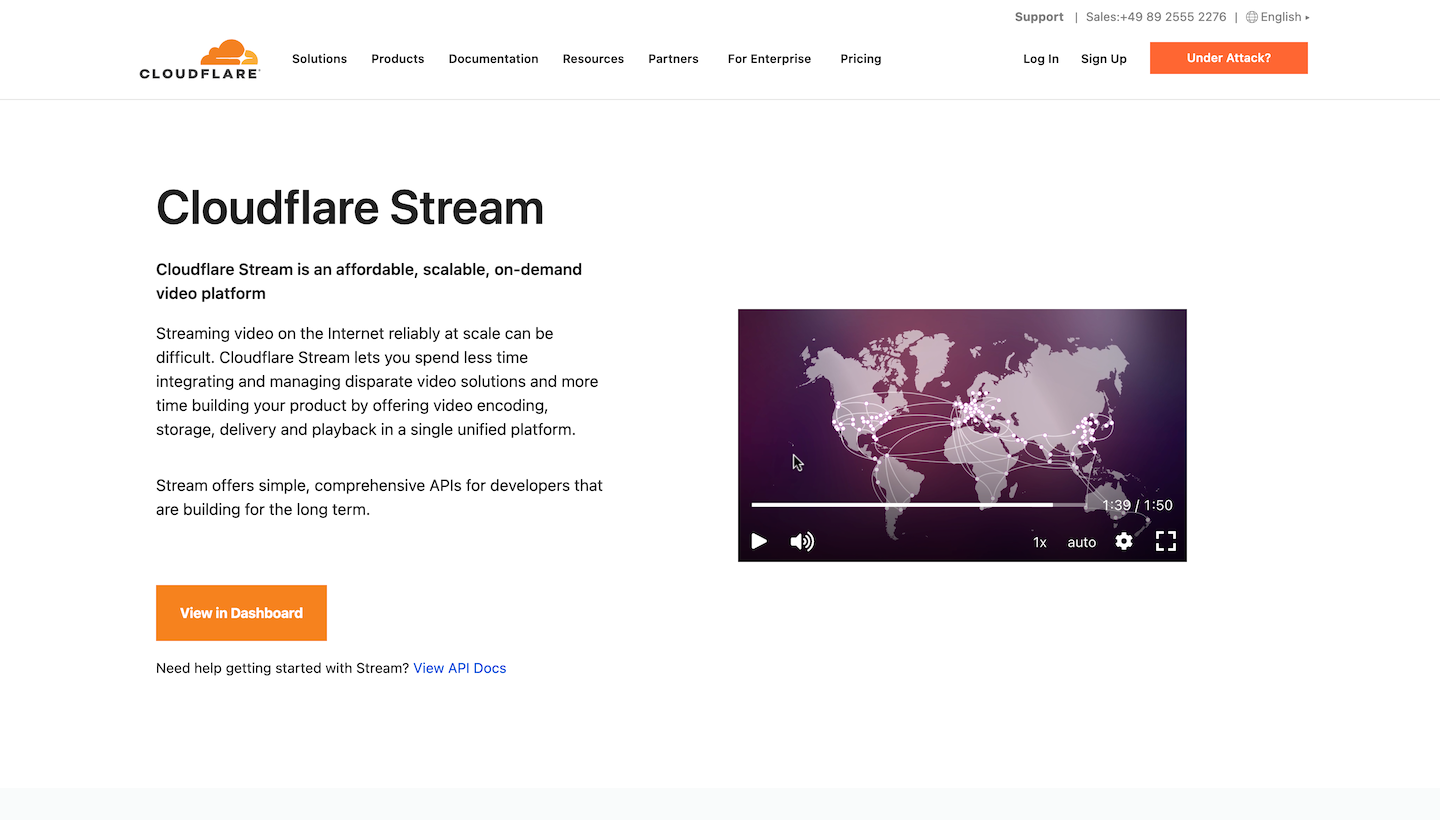The height and width of the screenshot is (820, 1440).
Task: Click the globe language icon
Action: [1251, 17]
